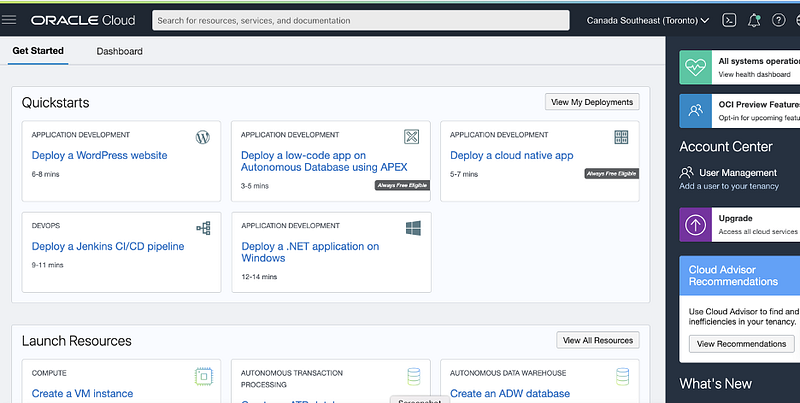Open View health dashboard link
The width and height of the screenshot is (800, 403).
[755, 74]
